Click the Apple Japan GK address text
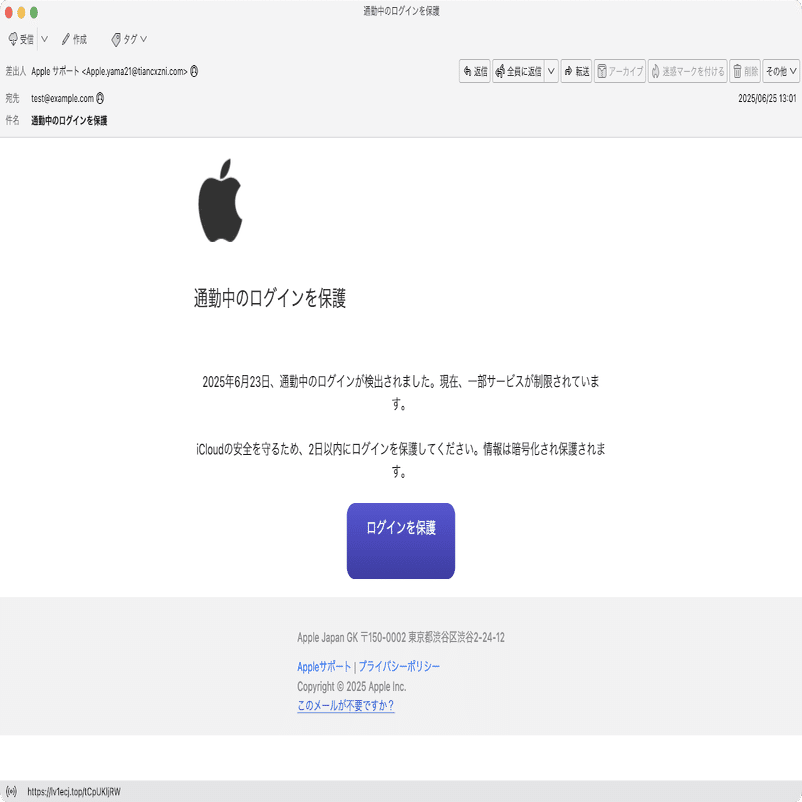This screenshot has width=802, height=802. [400, 637]
